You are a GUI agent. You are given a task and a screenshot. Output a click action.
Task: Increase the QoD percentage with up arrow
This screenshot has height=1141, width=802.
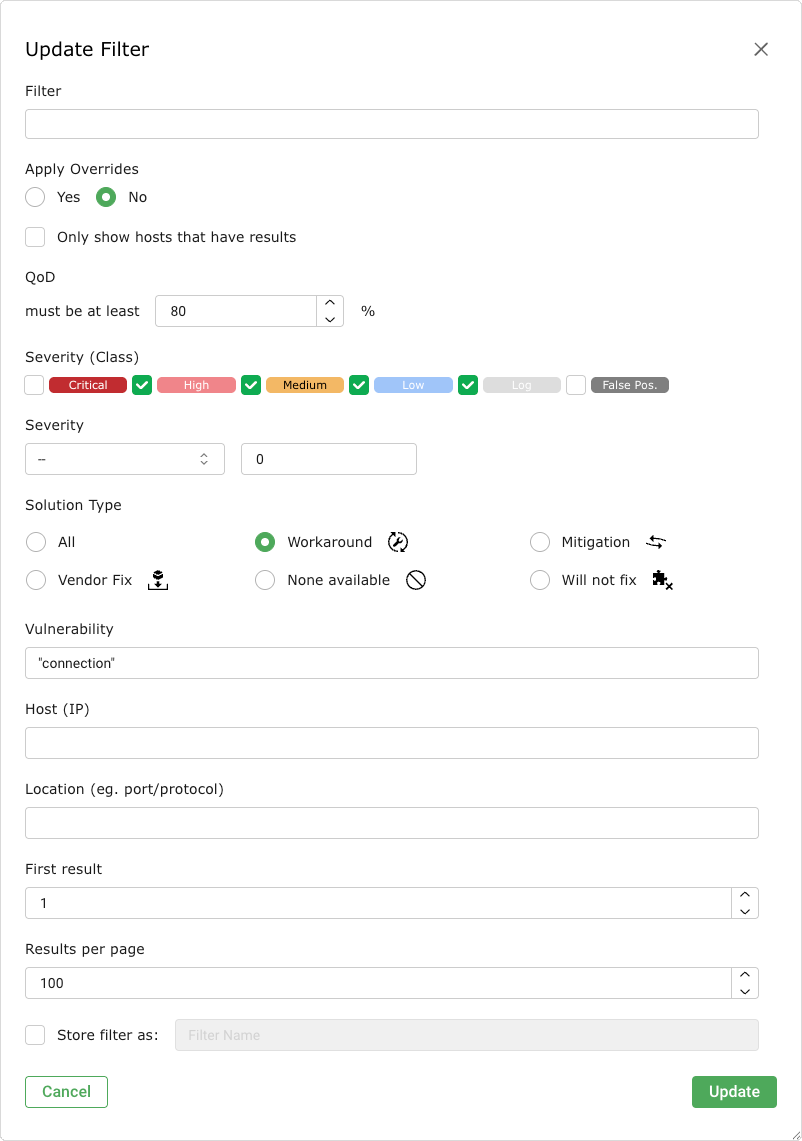(330, 303)
